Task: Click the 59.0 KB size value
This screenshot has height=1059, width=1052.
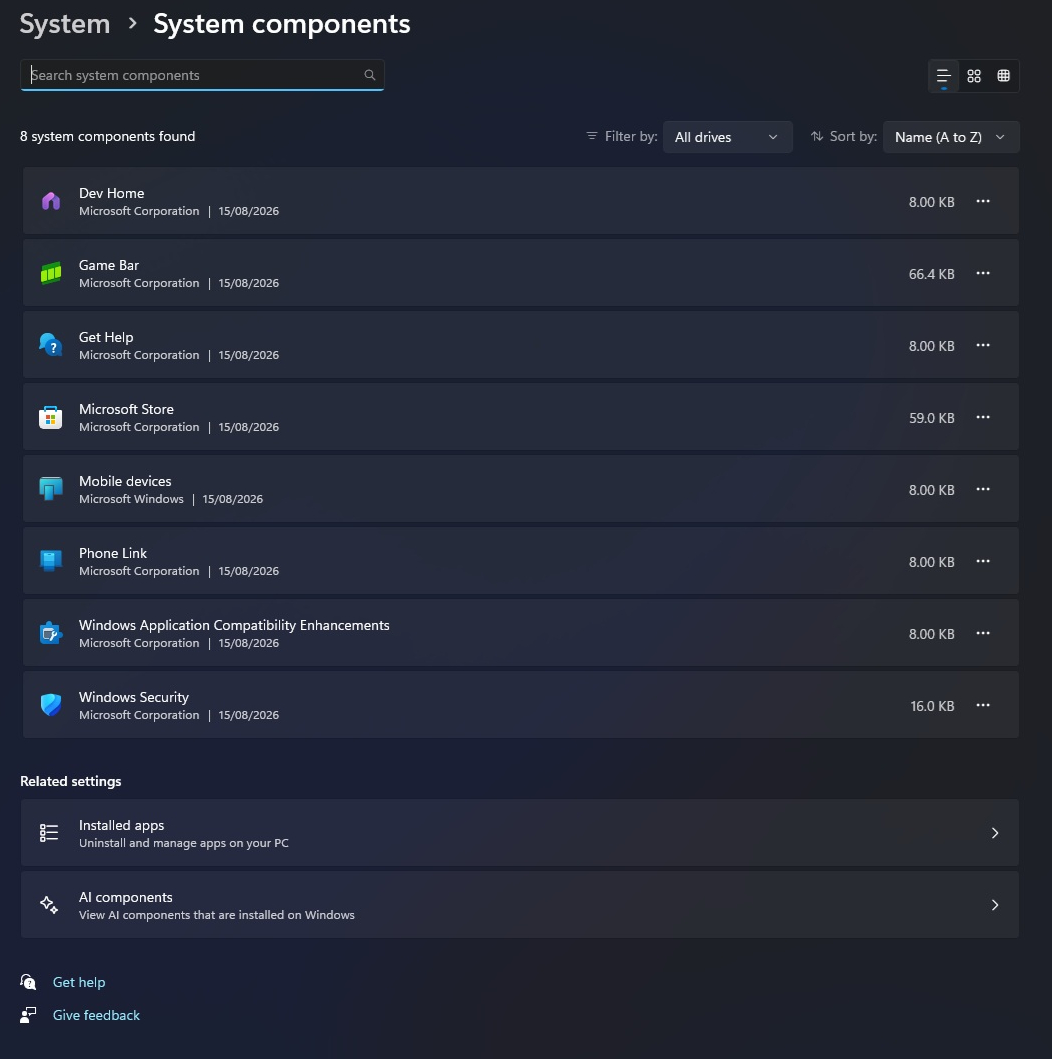Action: [931, 418]
